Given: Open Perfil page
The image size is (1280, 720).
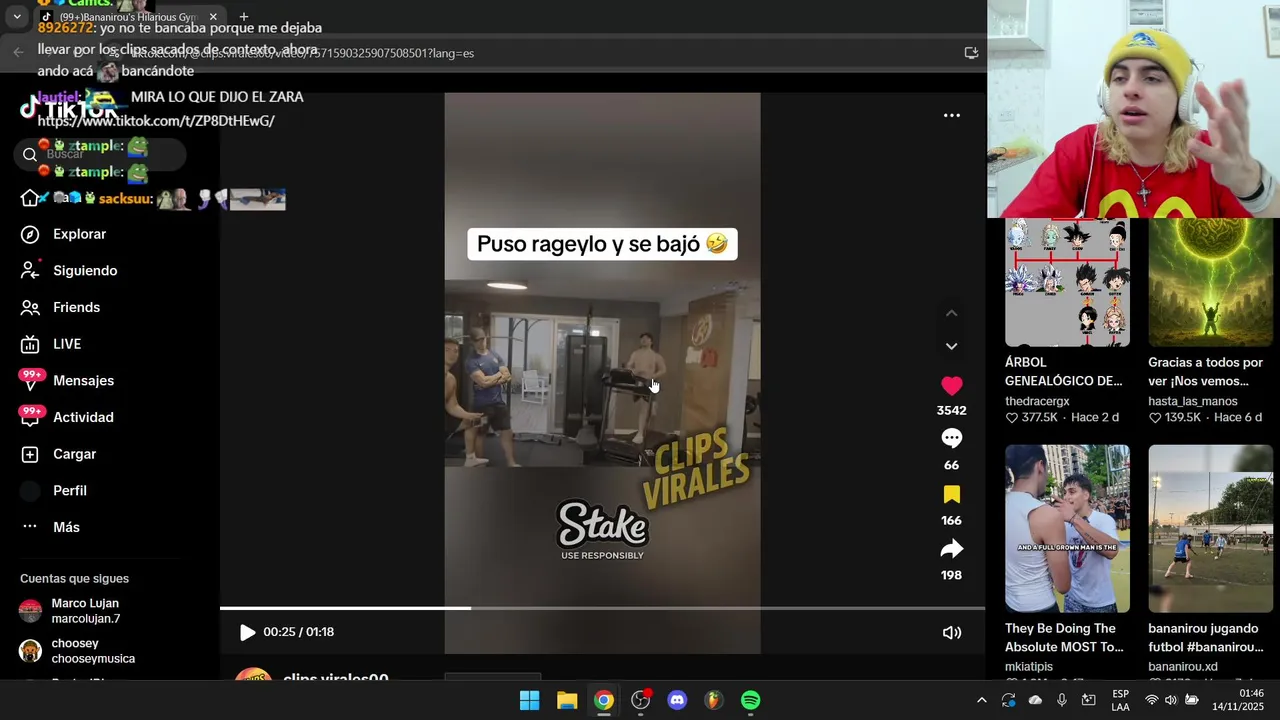Looking at the screenshot, I should point(70,491).
